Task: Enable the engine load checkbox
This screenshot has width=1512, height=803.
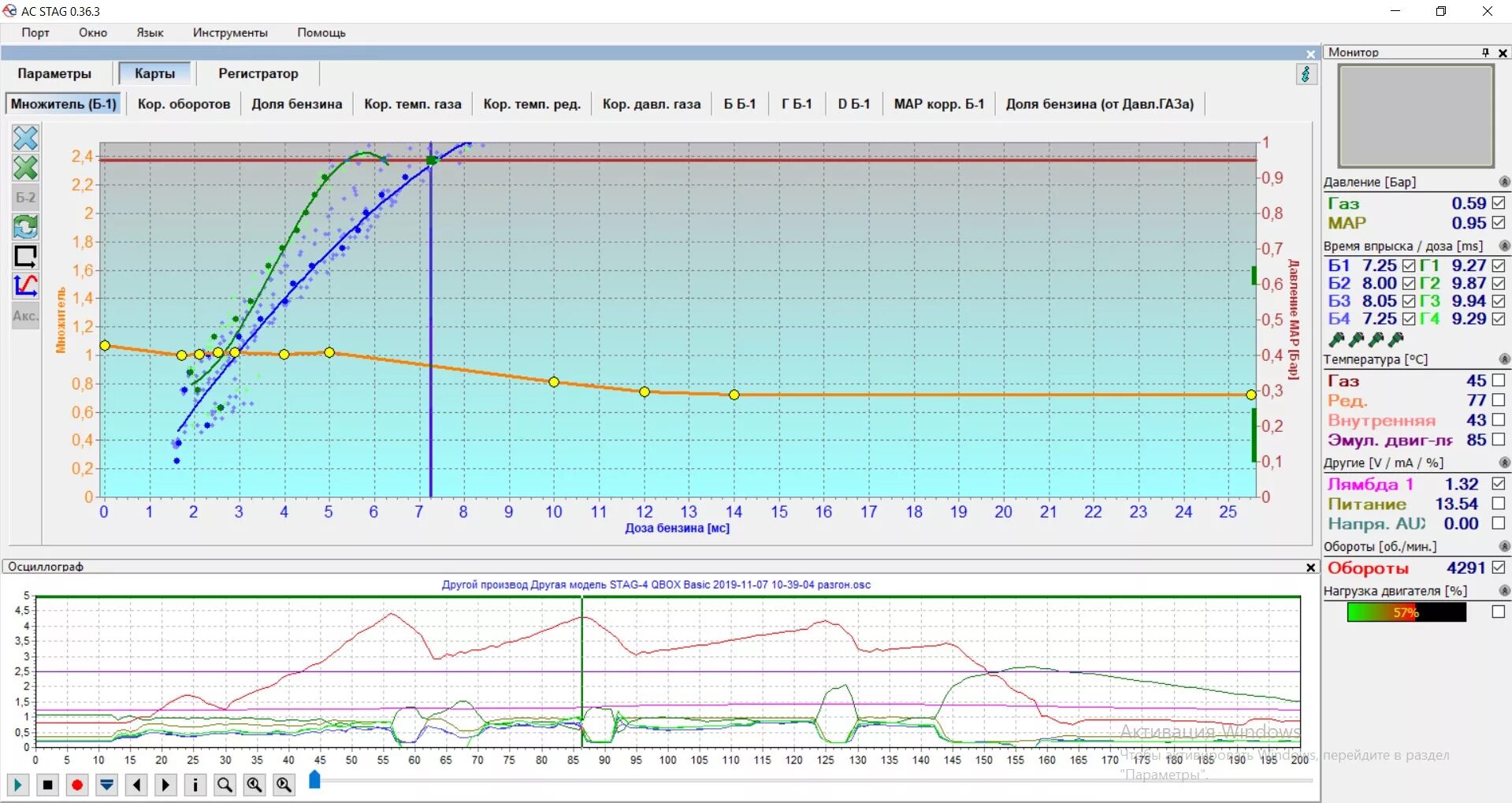Action: [1499, 612]
